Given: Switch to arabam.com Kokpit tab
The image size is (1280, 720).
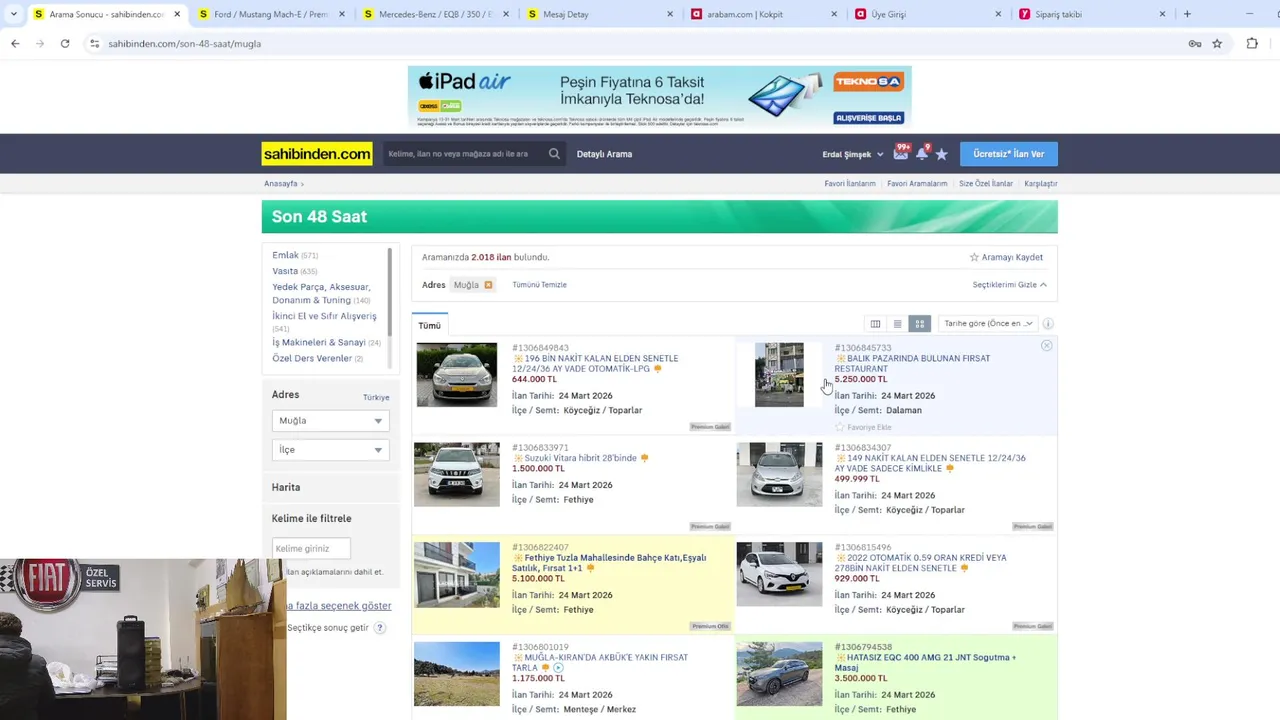Looking at the screenshot, I should click(x=765, y=14).
